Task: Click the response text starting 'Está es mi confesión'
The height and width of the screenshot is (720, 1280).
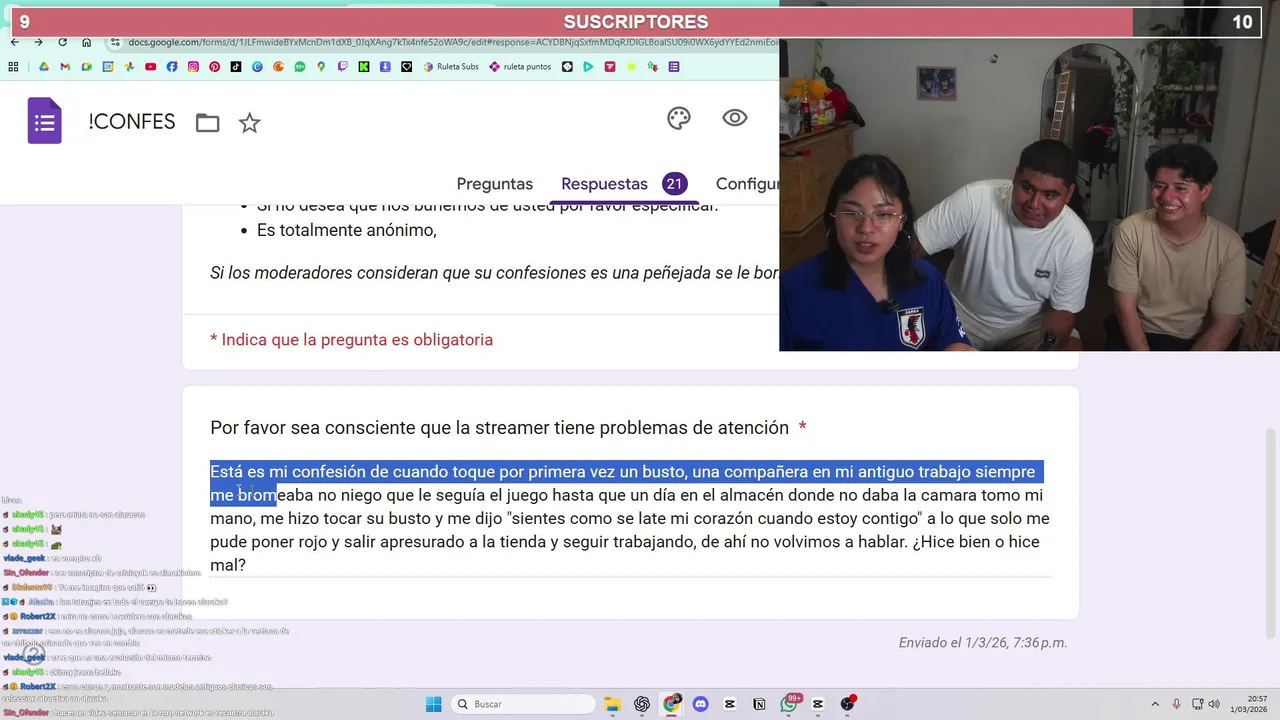Action: click(630, 518)
